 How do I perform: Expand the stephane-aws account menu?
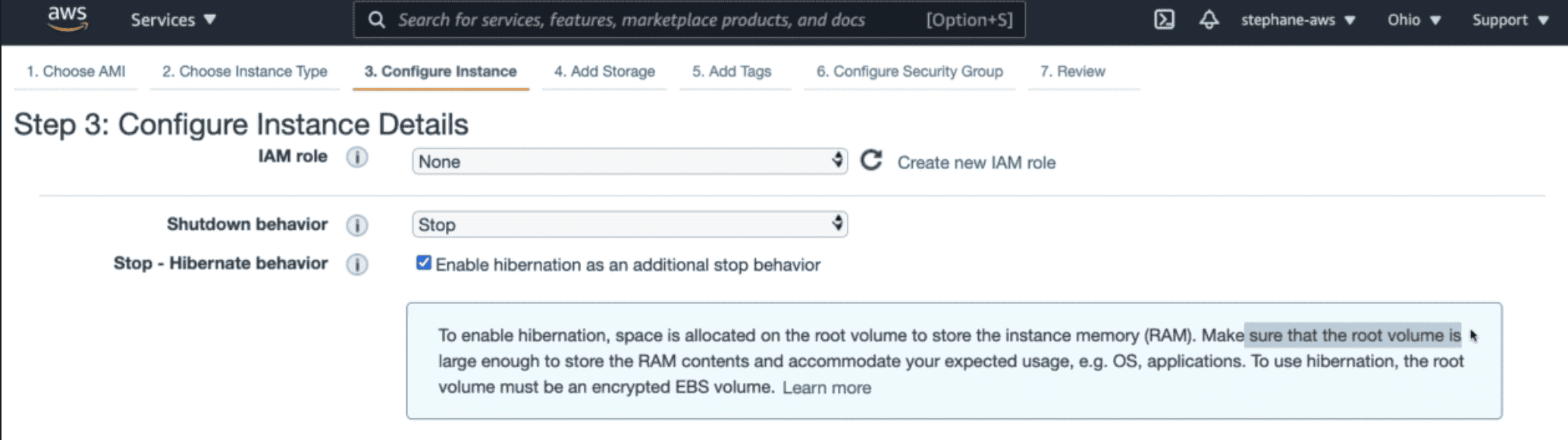[x=1297, y=20]
